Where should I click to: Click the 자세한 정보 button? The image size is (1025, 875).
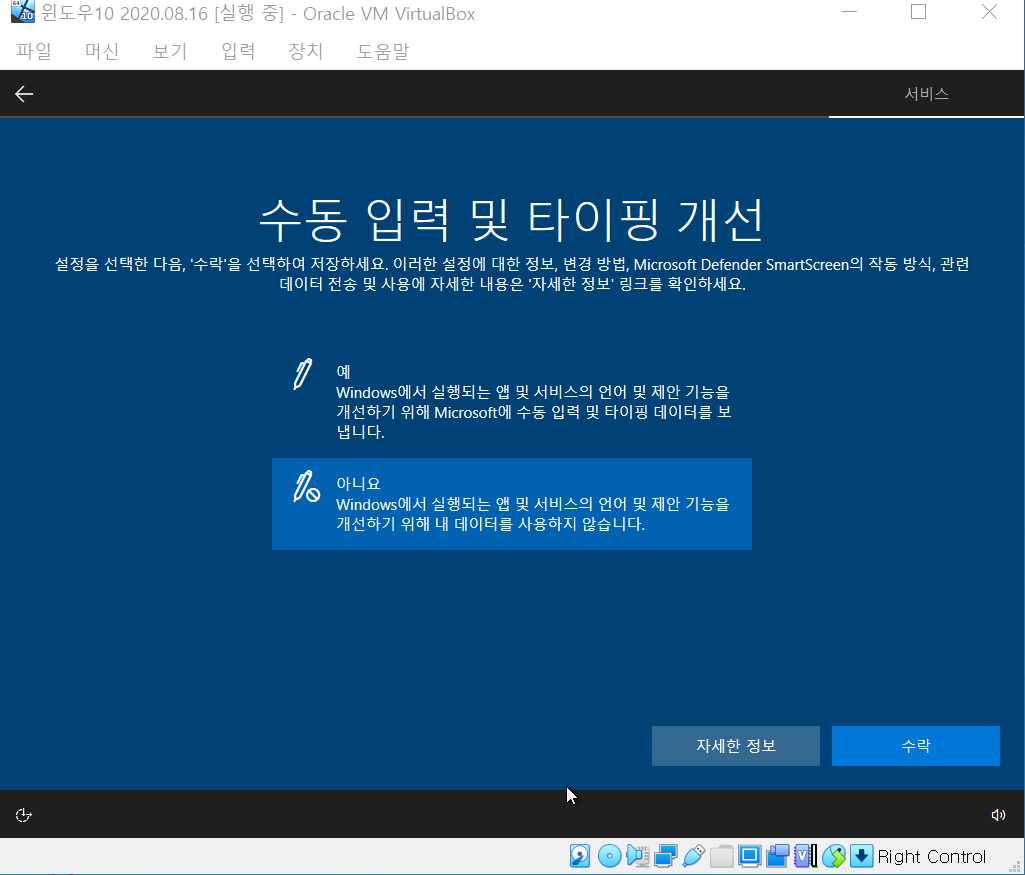point(735,746)
